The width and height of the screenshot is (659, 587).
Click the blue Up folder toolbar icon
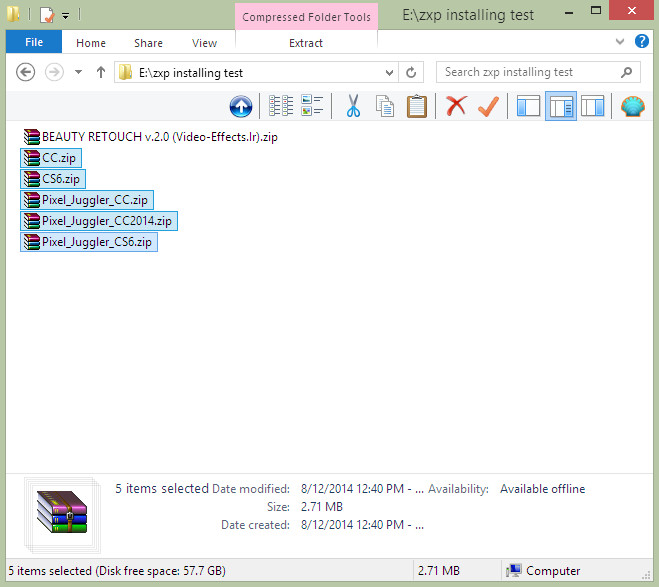point(241,106)
